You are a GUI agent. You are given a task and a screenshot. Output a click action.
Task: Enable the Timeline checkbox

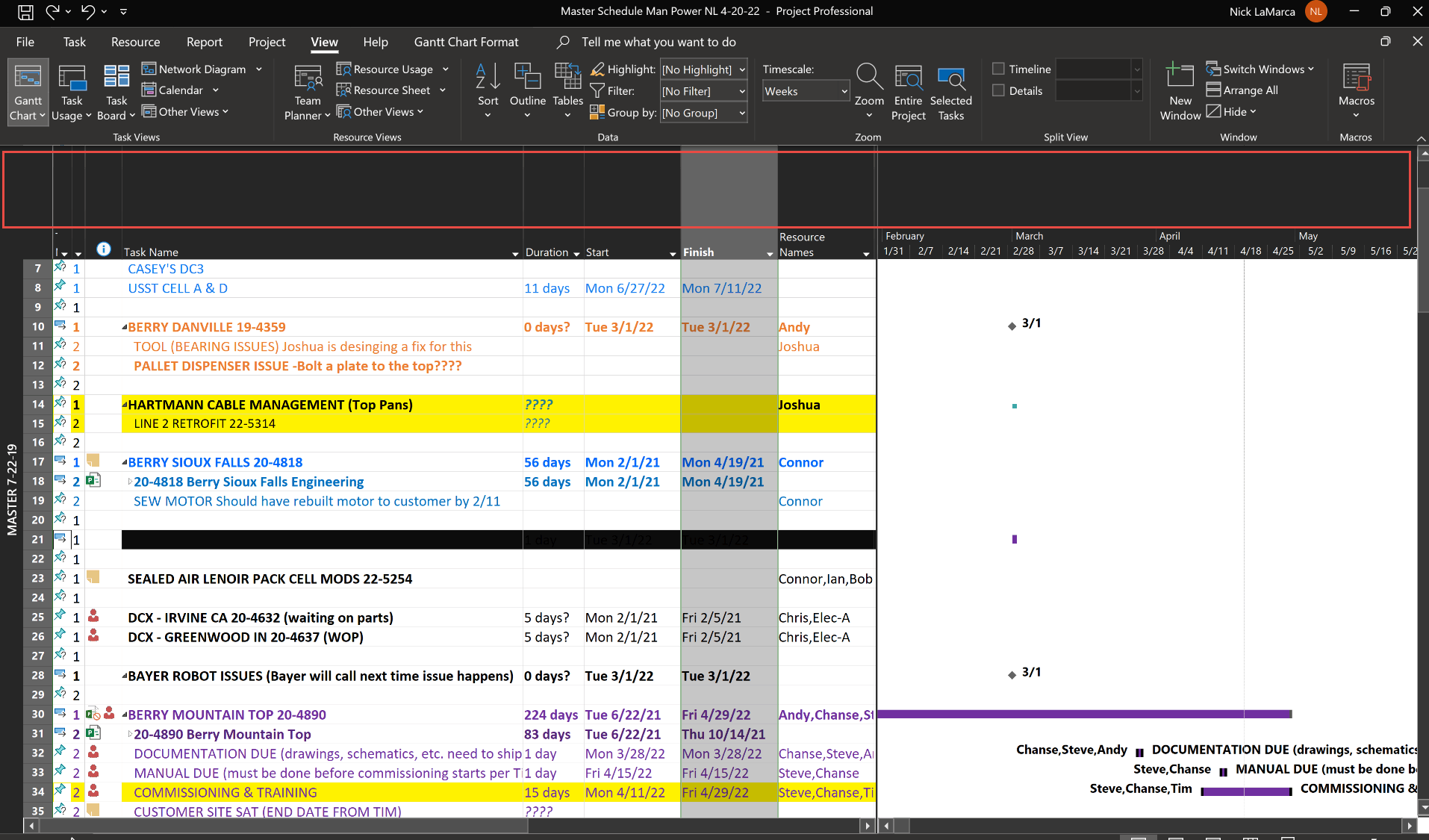click(998, 69)
